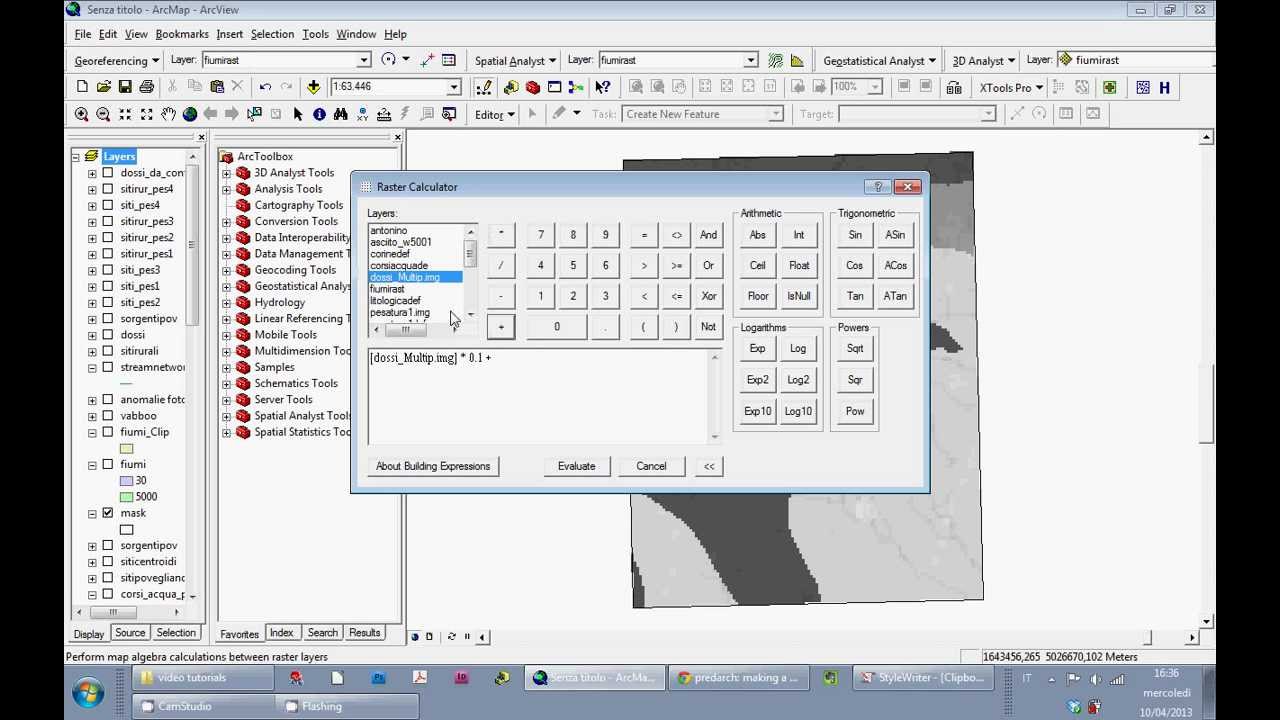Enable the vabboo layer checkbox

(x=108, y=416)
